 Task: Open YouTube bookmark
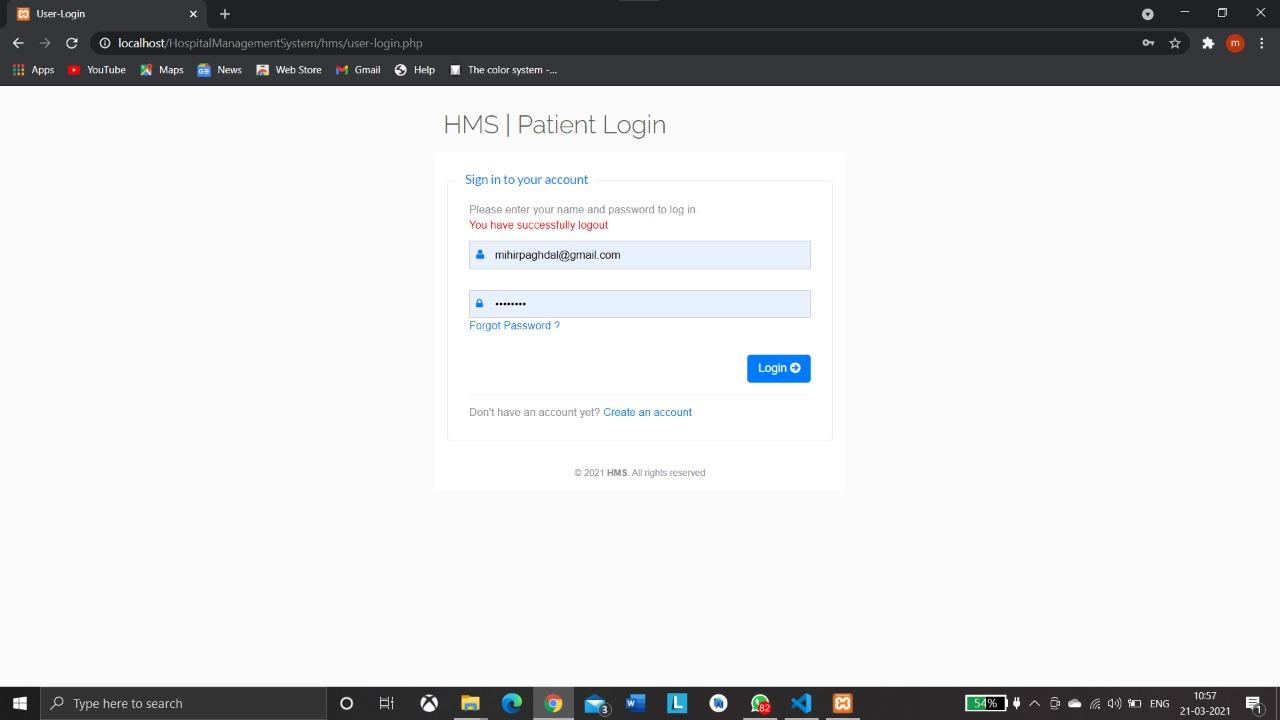(x=96, y=70)
